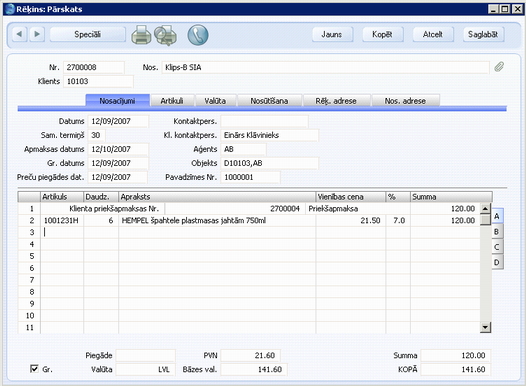Go to the previous invoice record
526x386 pixels.
pyautogui.click(x=19, y=34)
